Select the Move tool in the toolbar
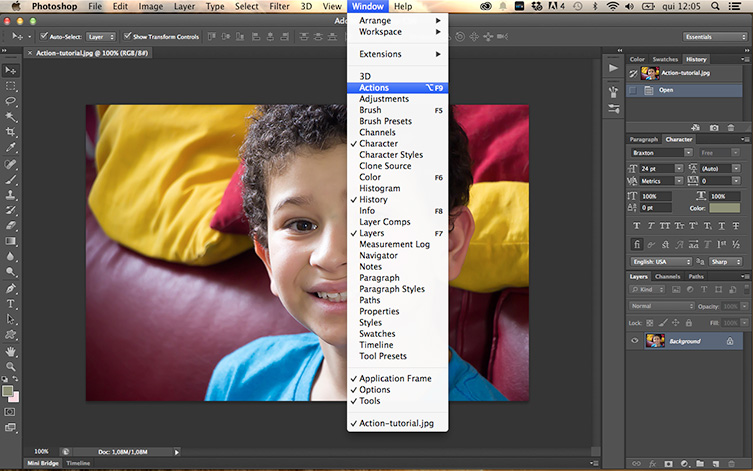The image size is (753, 471). point(11,70)
